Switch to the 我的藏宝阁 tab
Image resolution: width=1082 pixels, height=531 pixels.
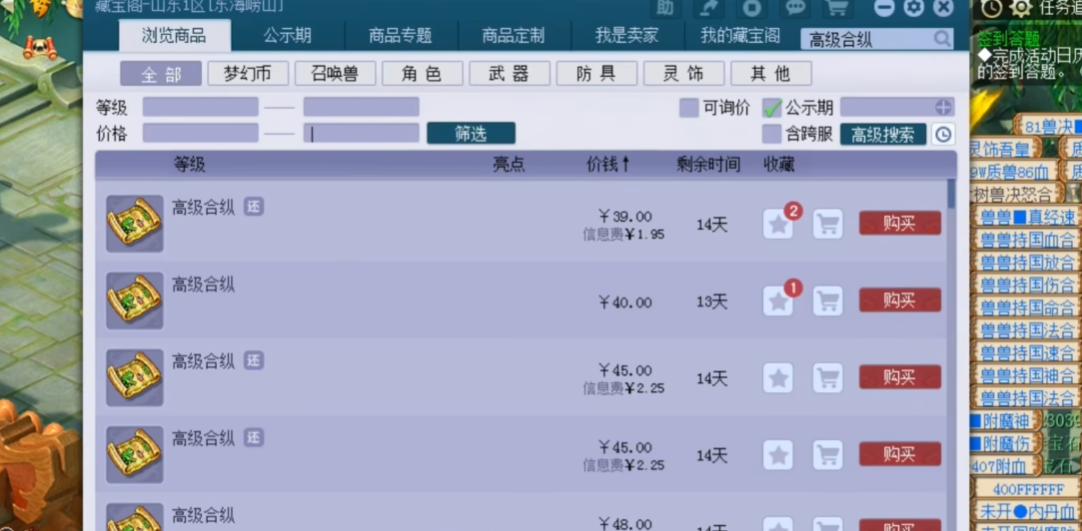click(x=740, y=36)
